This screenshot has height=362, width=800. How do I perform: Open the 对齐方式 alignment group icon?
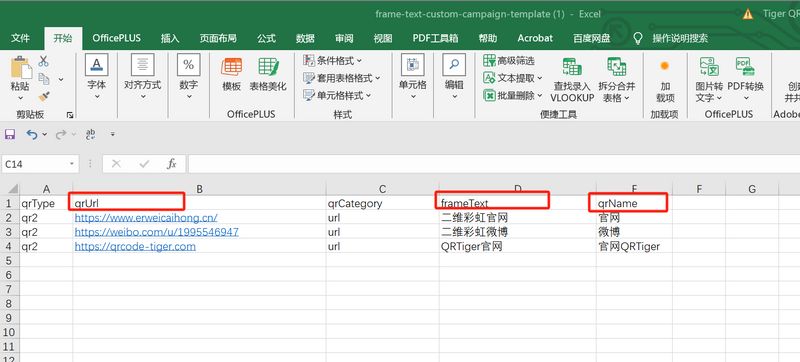tap(142, 65)
